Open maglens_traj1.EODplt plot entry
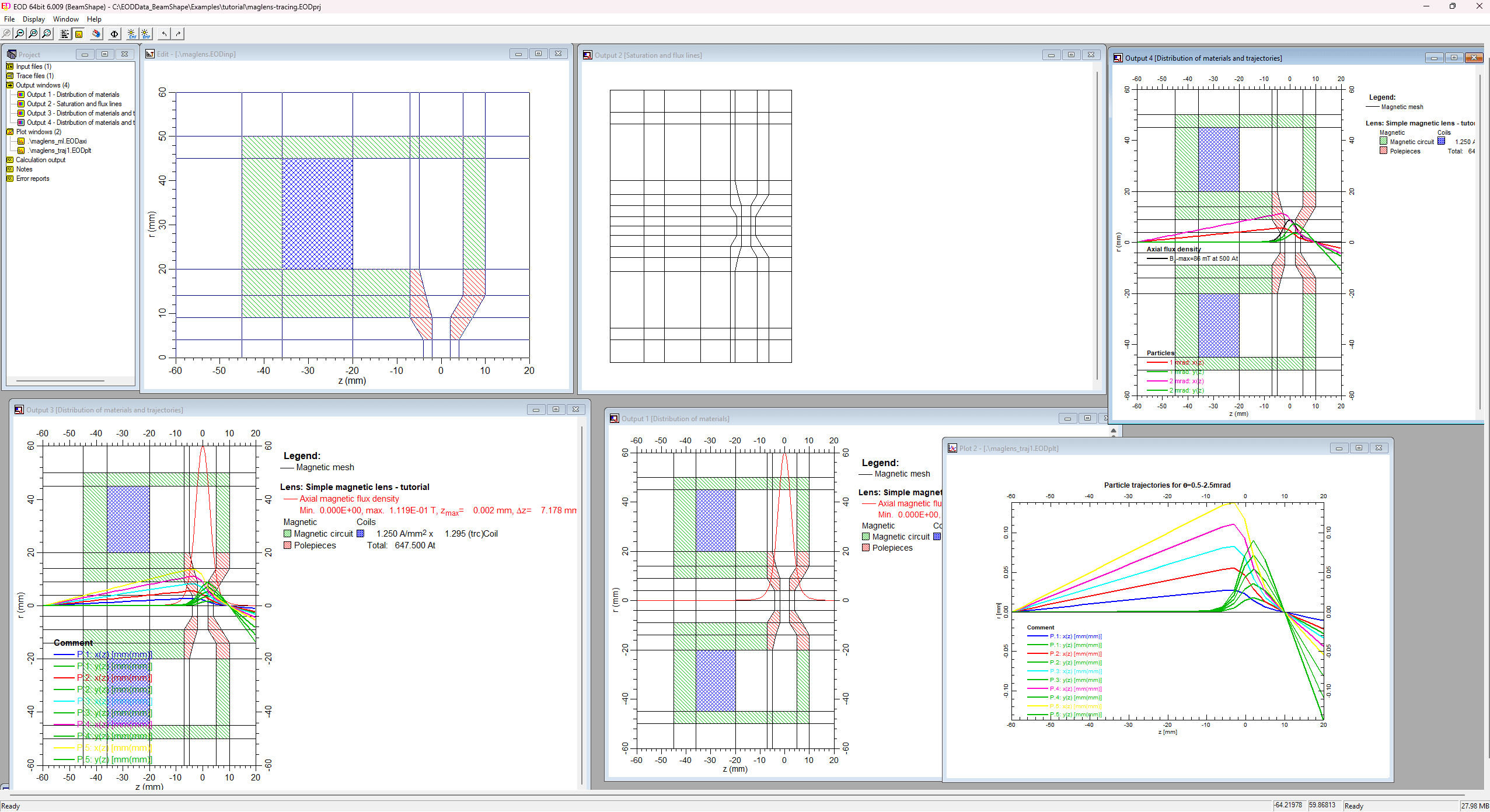 (x=60, y=150)
